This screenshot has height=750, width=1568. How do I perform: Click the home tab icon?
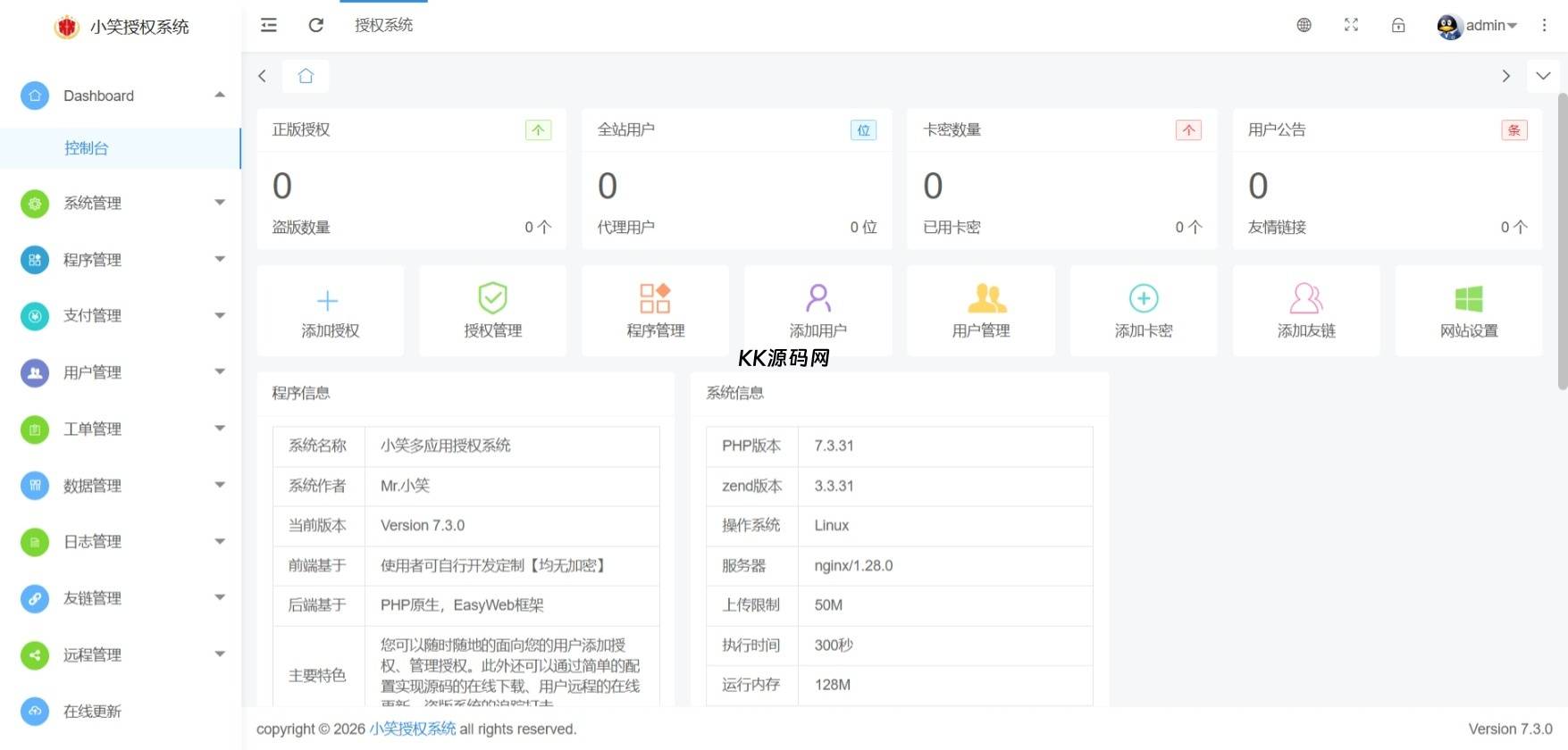(x=306, y=76)
